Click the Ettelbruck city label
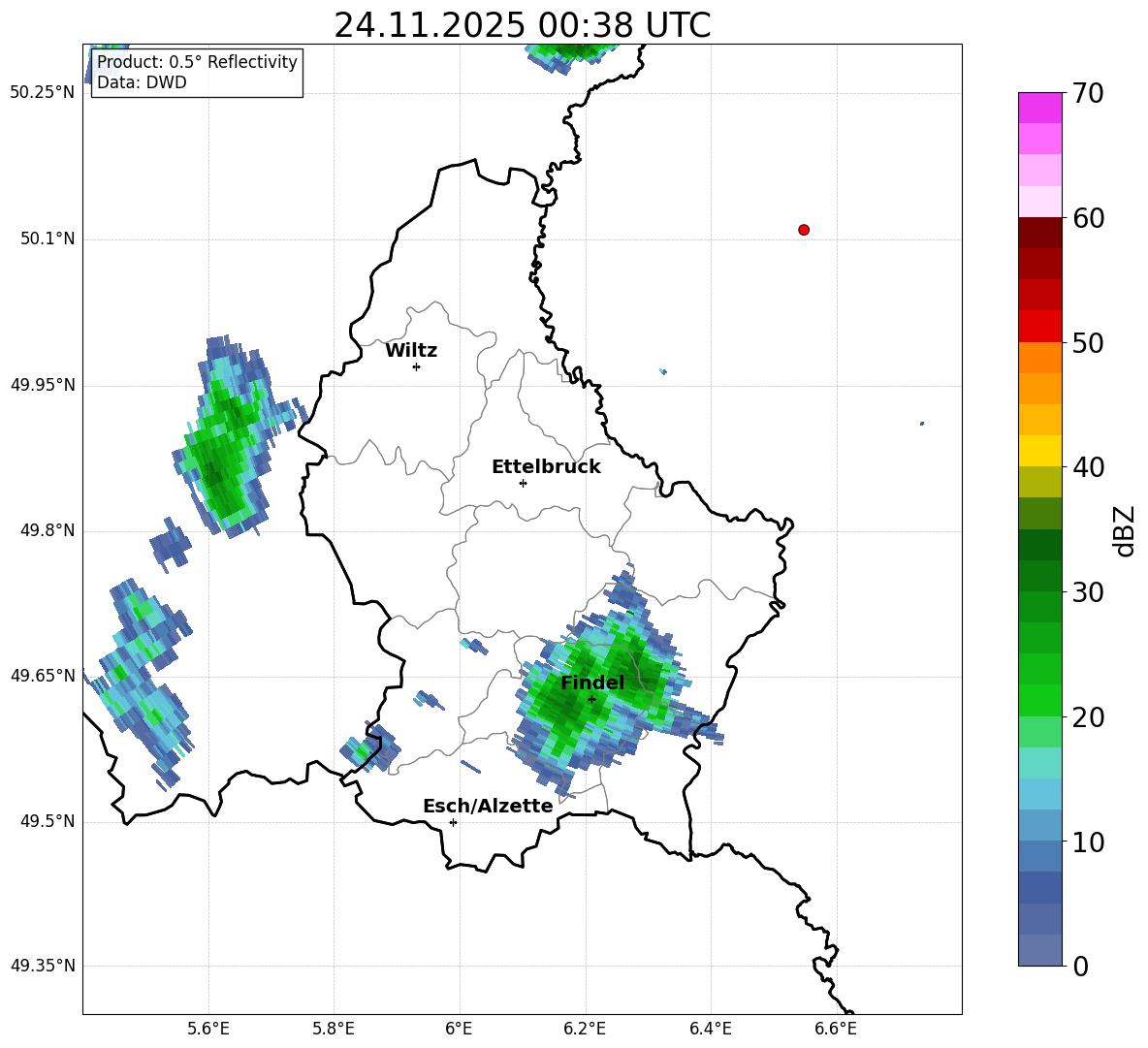The width and height of the screenshot is (1148, 1048). (546, 467)
